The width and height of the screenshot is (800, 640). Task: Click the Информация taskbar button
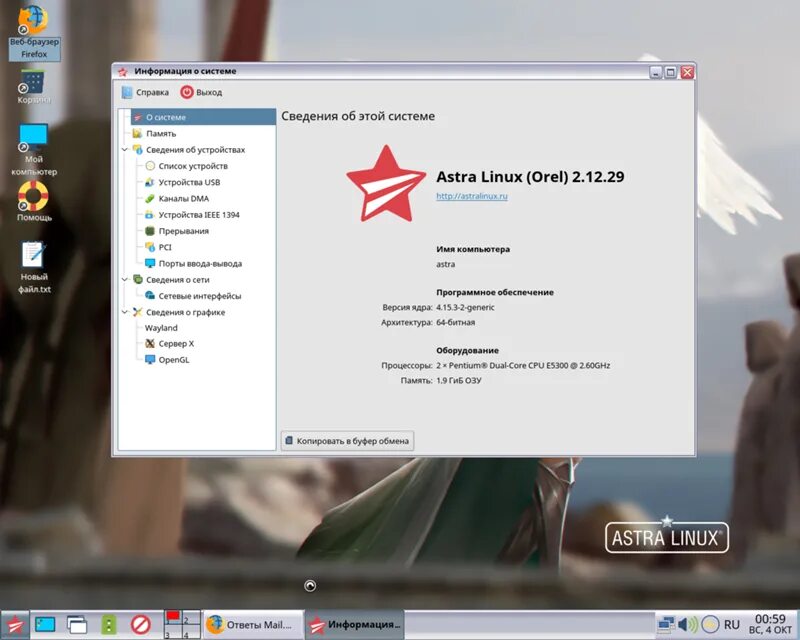click(x=355, y=625)
